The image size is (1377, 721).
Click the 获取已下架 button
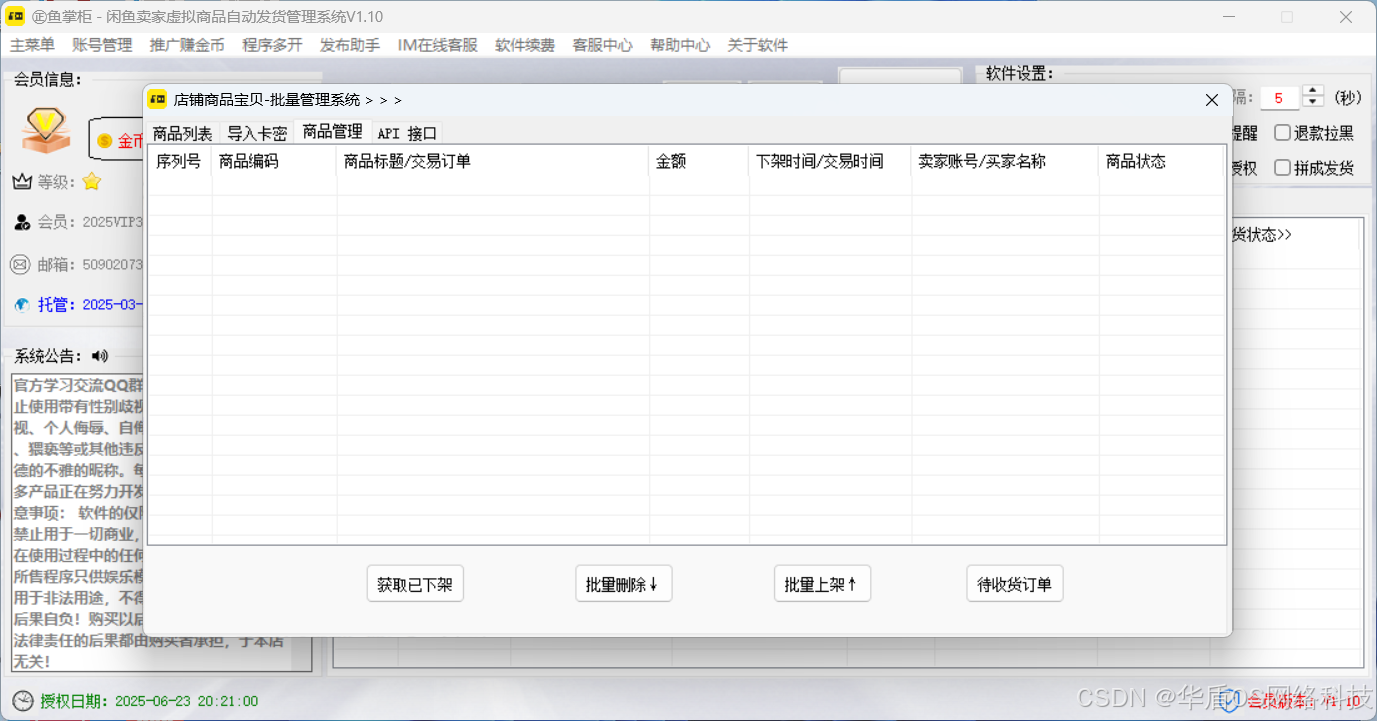click(x=415, y=584)
